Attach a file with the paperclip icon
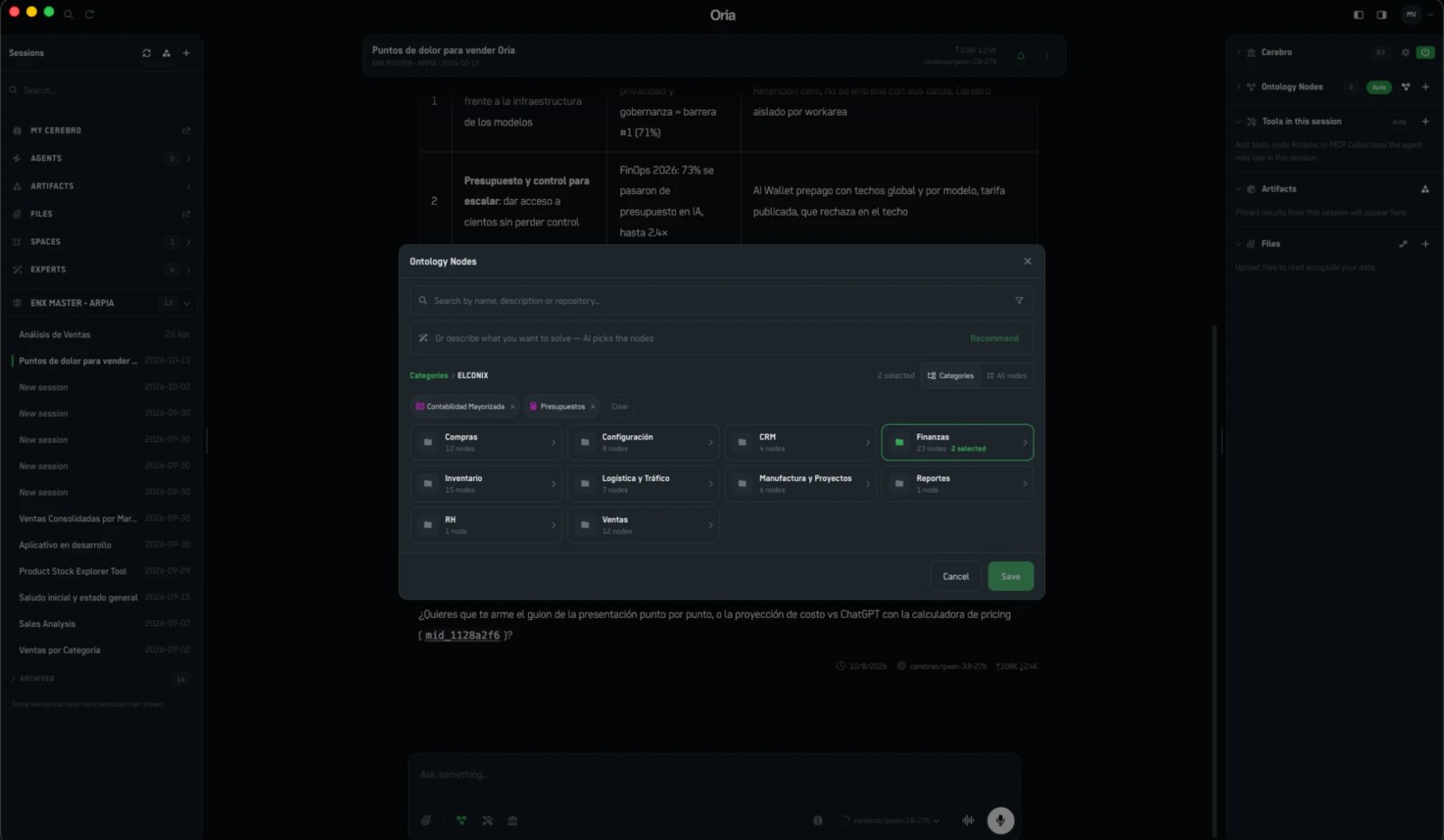Screen dimensions: 1444x840 (426, 821)
